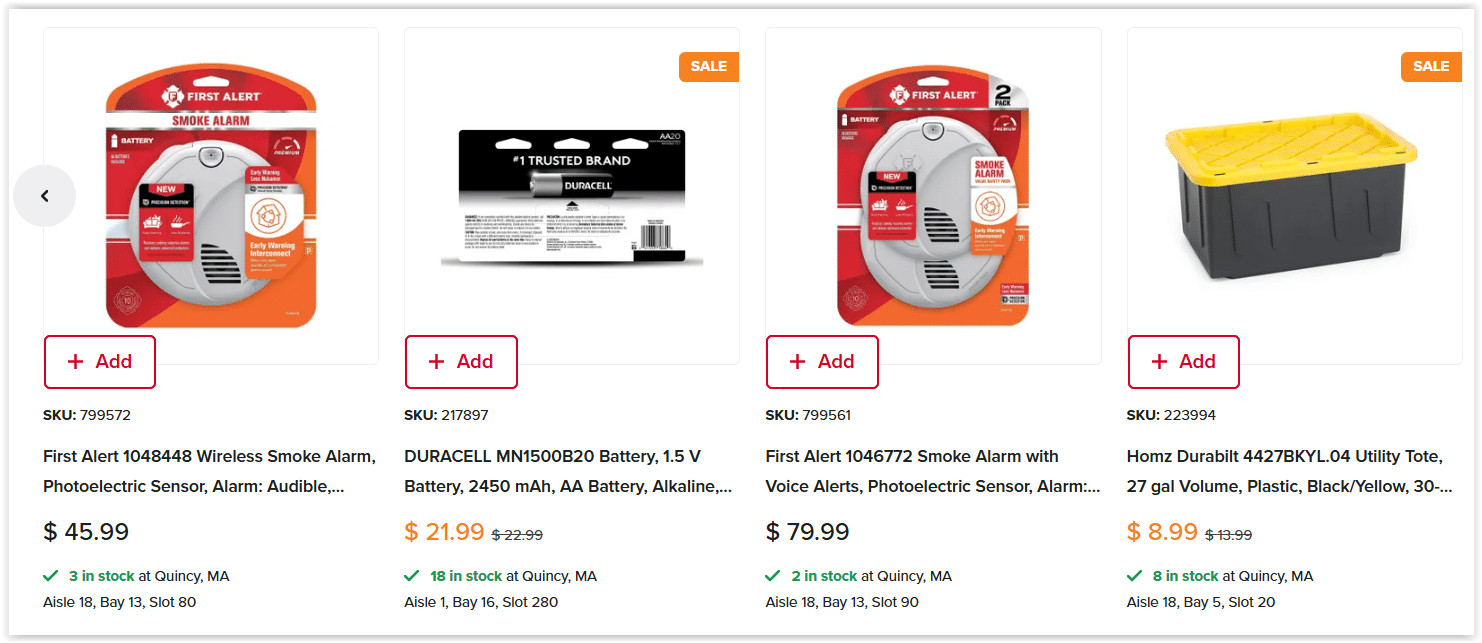Screen dimensions: 1482x643
Task: Click the green check on smoke alarm with voice alerts
Action: pyautogui.click(x=772, y=576)
